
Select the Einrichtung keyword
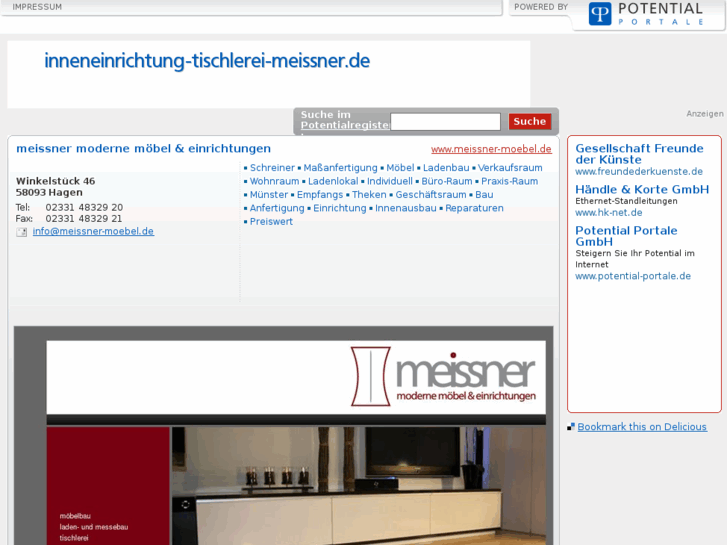pyautogui.click(x=340, y=208)
